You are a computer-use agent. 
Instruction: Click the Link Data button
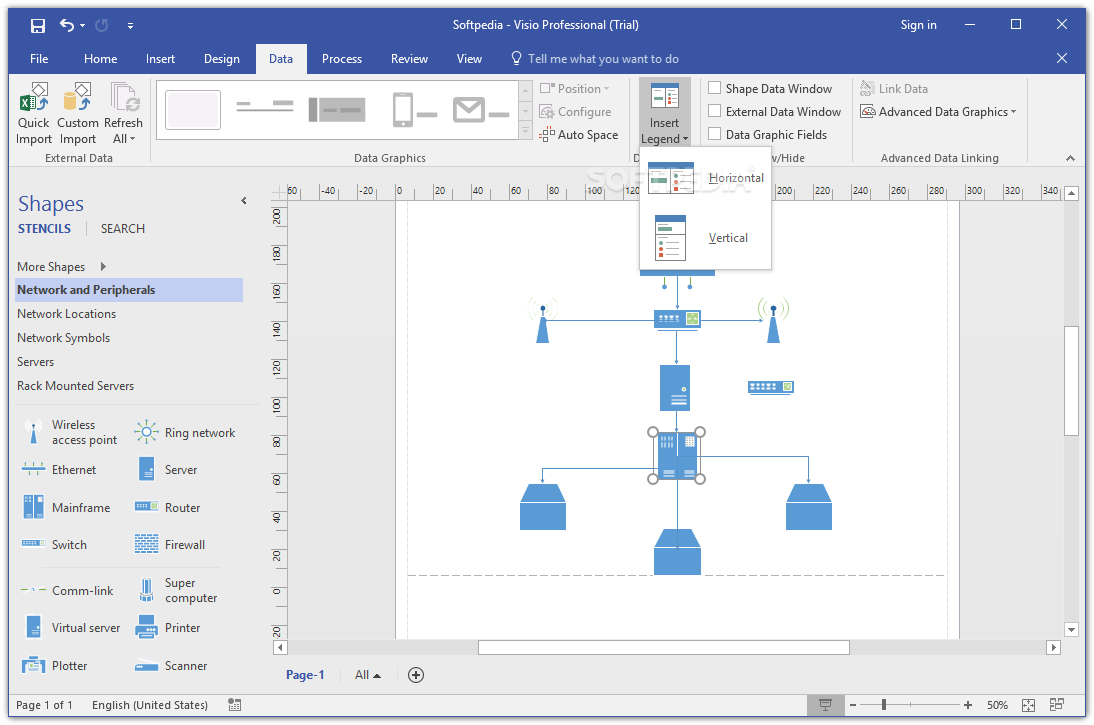point(894,89)
